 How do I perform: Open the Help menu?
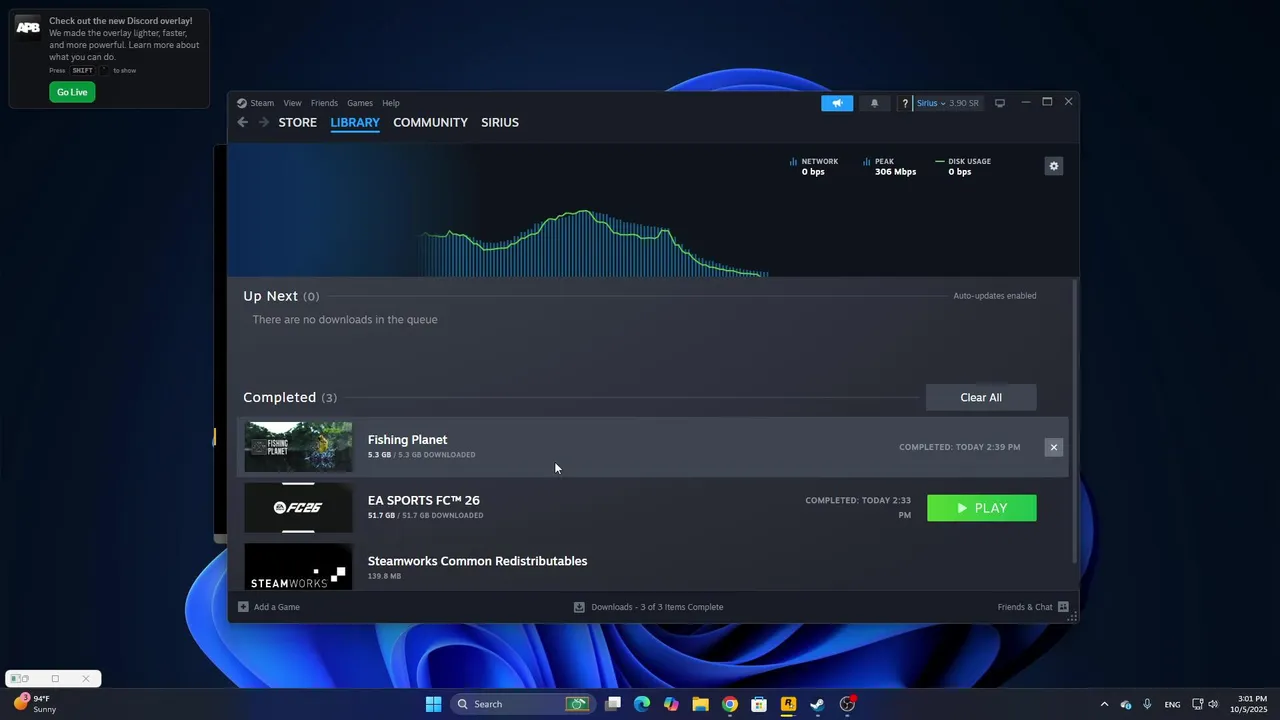click(391, 103)
